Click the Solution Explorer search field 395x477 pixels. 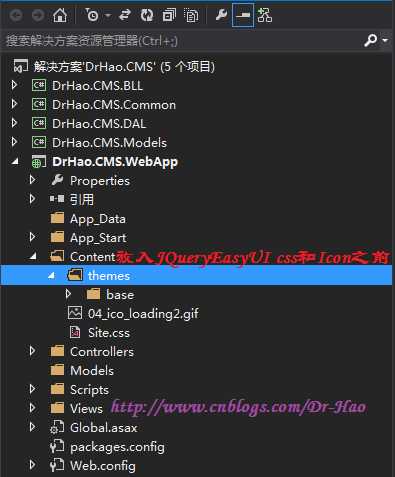pos(180,41)
